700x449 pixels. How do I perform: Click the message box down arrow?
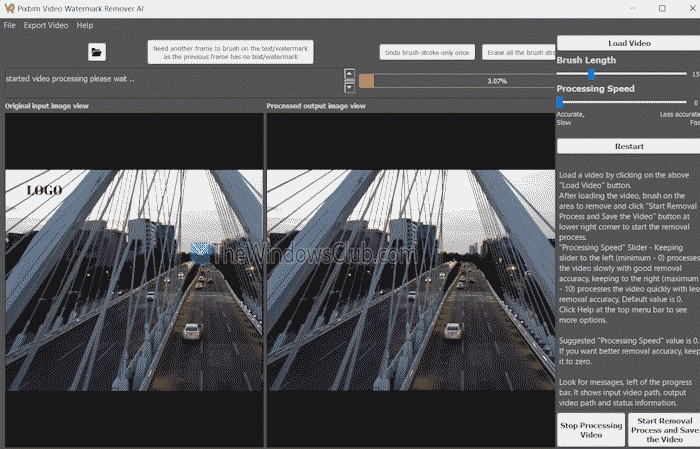pos(350,87)
